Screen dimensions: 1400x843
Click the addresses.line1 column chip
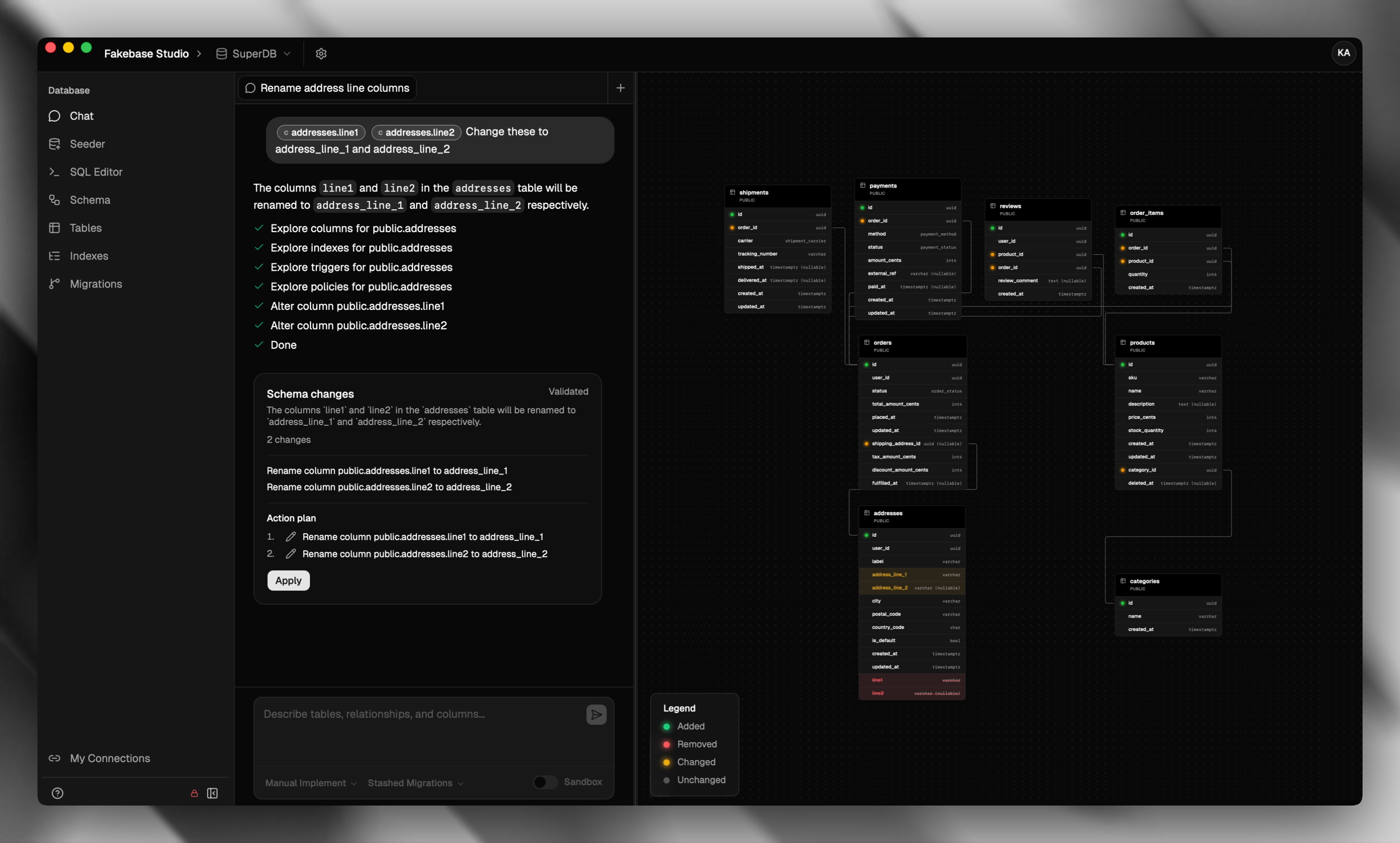(321, 132)
